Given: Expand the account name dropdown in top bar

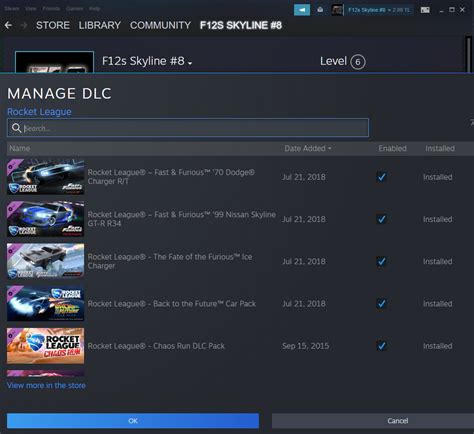Looking at the screenshot, I should click(379, 10).
